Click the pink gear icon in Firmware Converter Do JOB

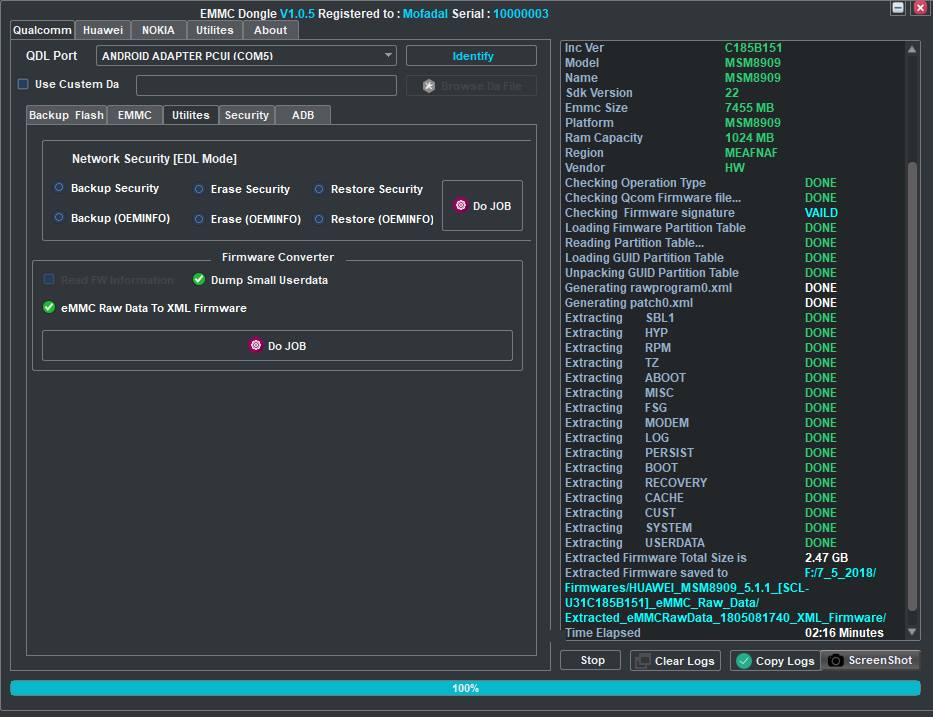click(x=256, y=345)
